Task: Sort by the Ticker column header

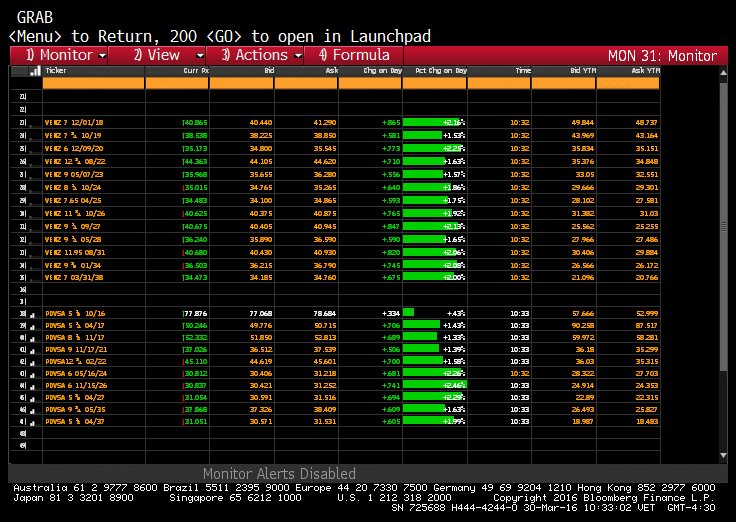Action: pos(93,71)
